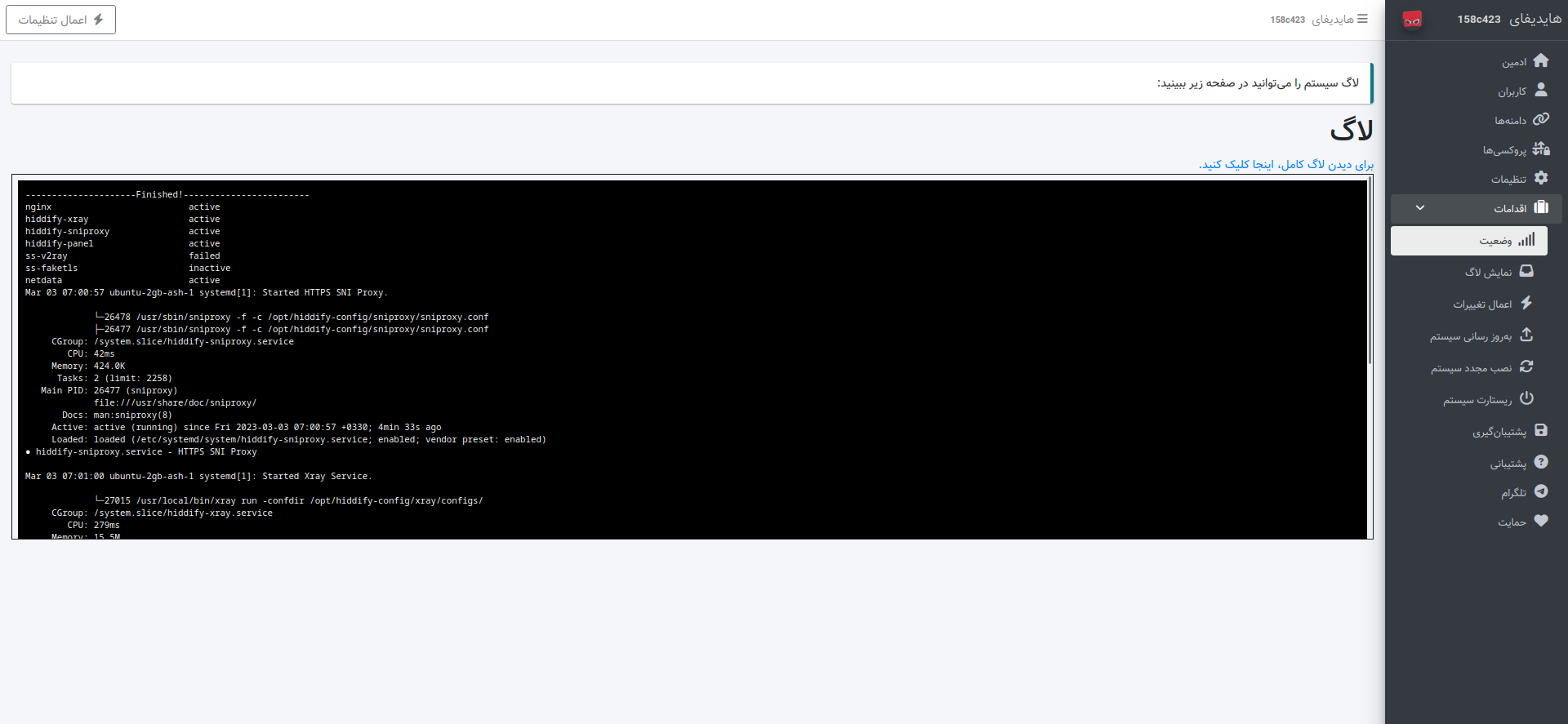Click the Reinstall System (نصب مجدد سیستم) refresh icon
Image resolution: width=1568 pixels, height=724 pixels.
click(1526, 366)
